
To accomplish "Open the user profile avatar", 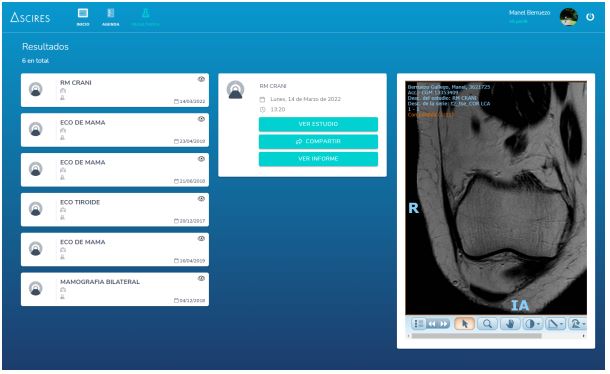I will click(568, 17).
